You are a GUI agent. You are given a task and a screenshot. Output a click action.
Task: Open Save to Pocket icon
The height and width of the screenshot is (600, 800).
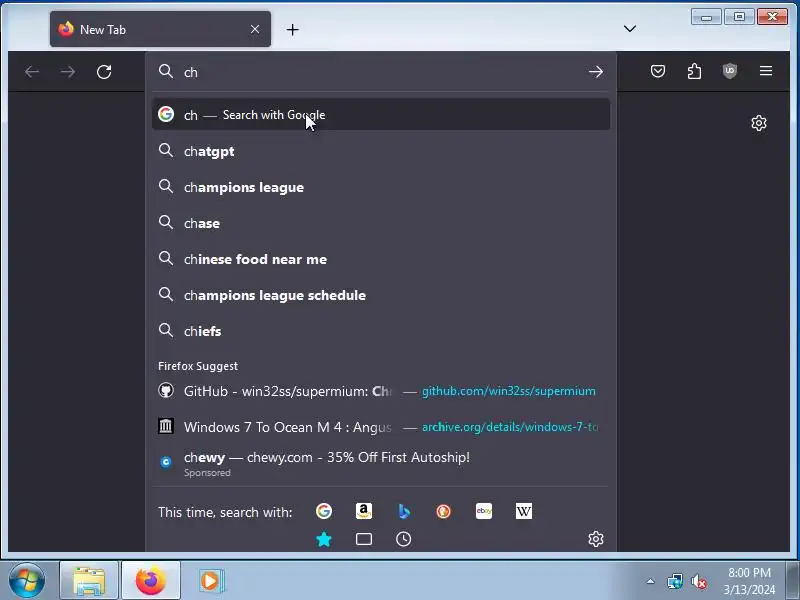coord(658,71)
